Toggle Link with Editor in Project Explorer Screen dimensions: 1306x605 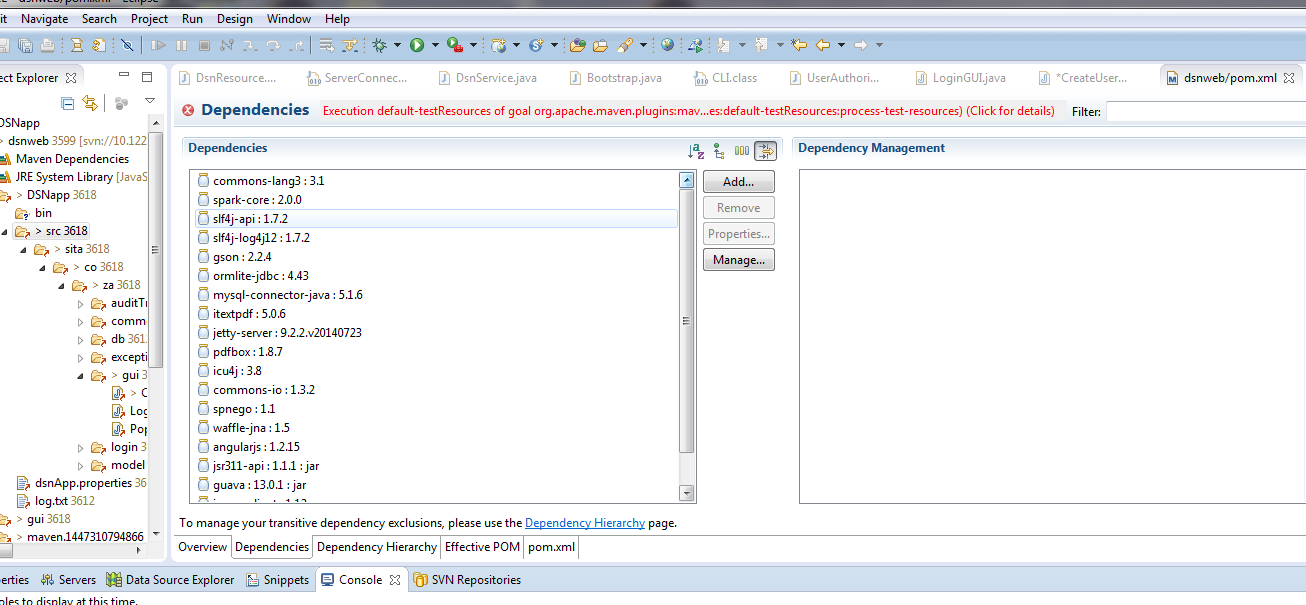(x=90, y=103)
